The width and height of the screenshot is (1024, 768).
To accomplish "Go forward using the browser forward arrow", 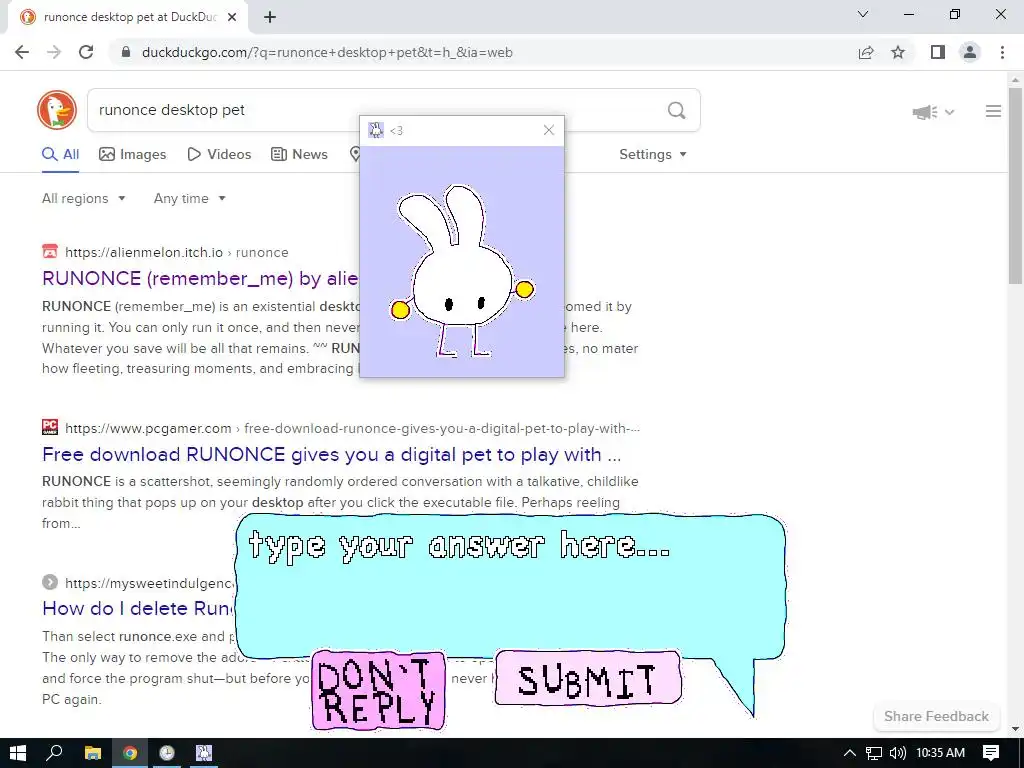I will click(54, 52).
